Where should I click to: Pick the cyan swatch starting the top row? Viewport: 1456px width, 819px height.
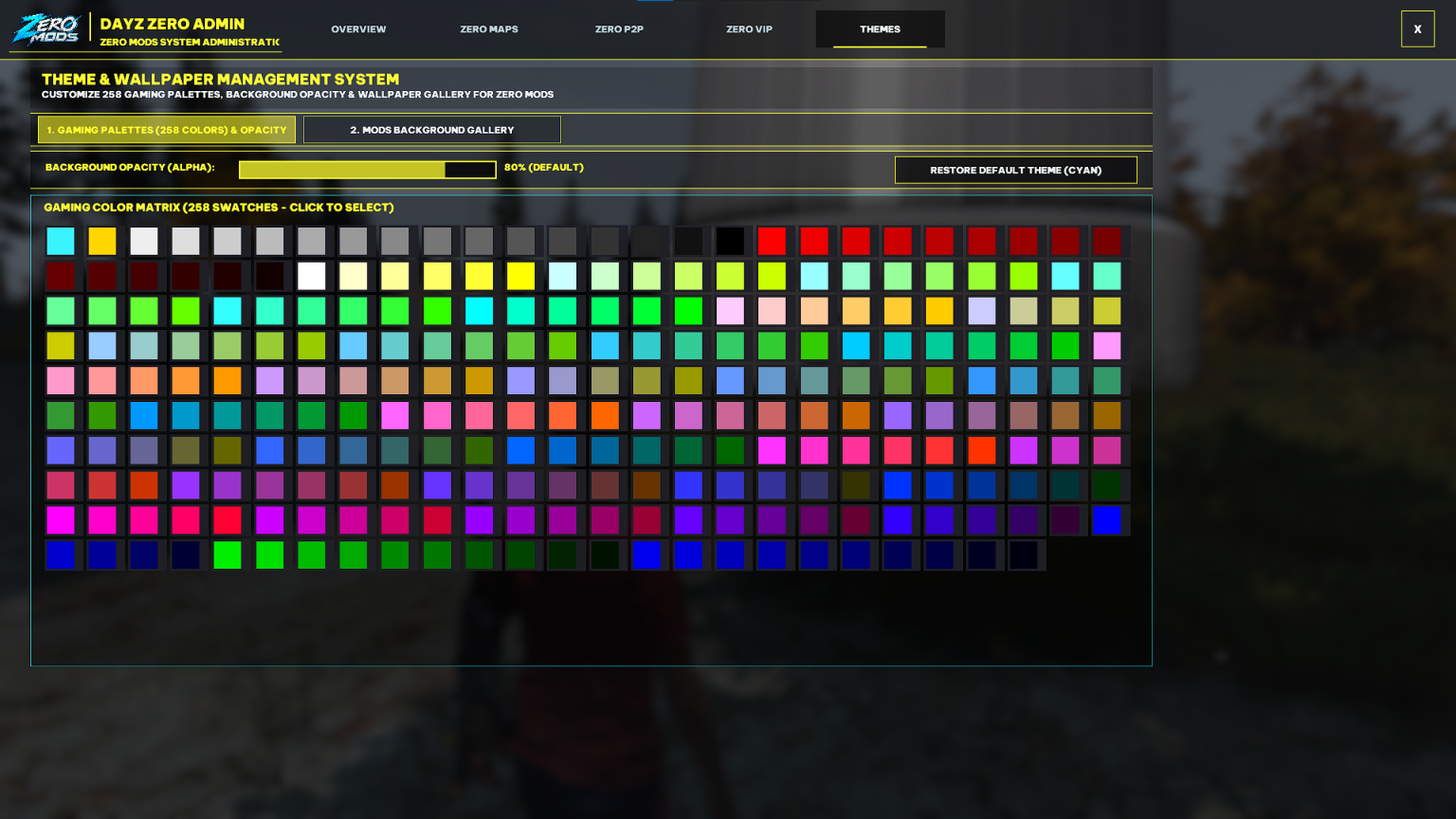(x=61, y=241)
